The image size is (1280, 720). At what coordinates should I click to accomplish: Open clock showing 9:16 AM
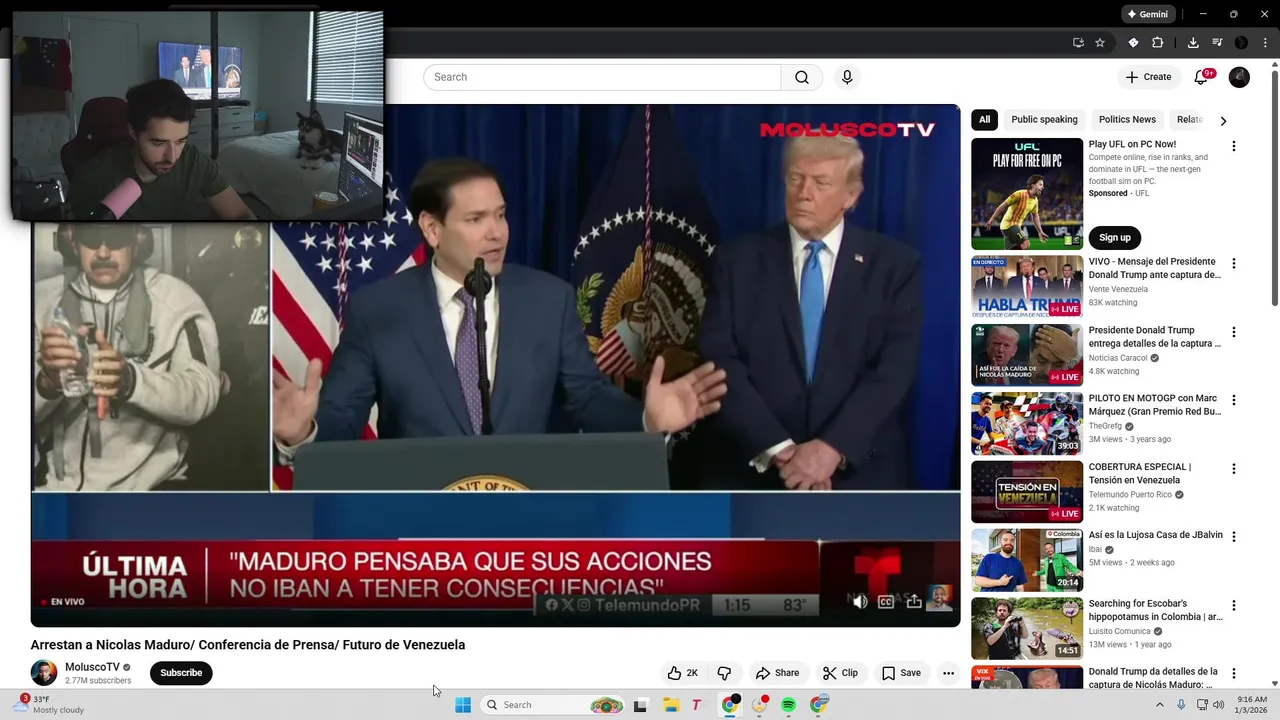(1252, 705)
